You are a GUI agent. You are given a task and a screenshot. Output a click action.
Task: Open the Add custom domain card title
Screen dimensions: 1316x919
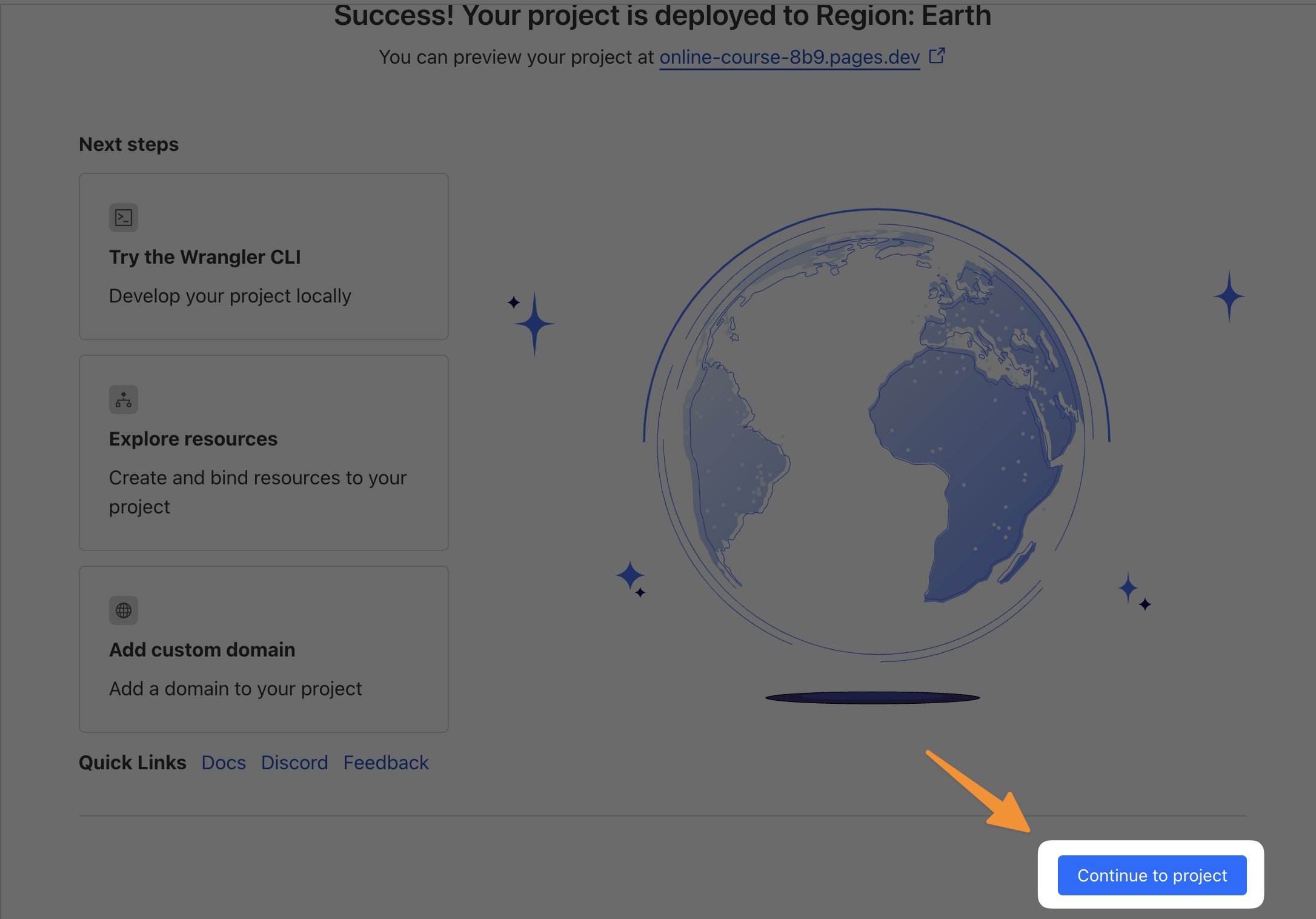(x=202, y=650)
